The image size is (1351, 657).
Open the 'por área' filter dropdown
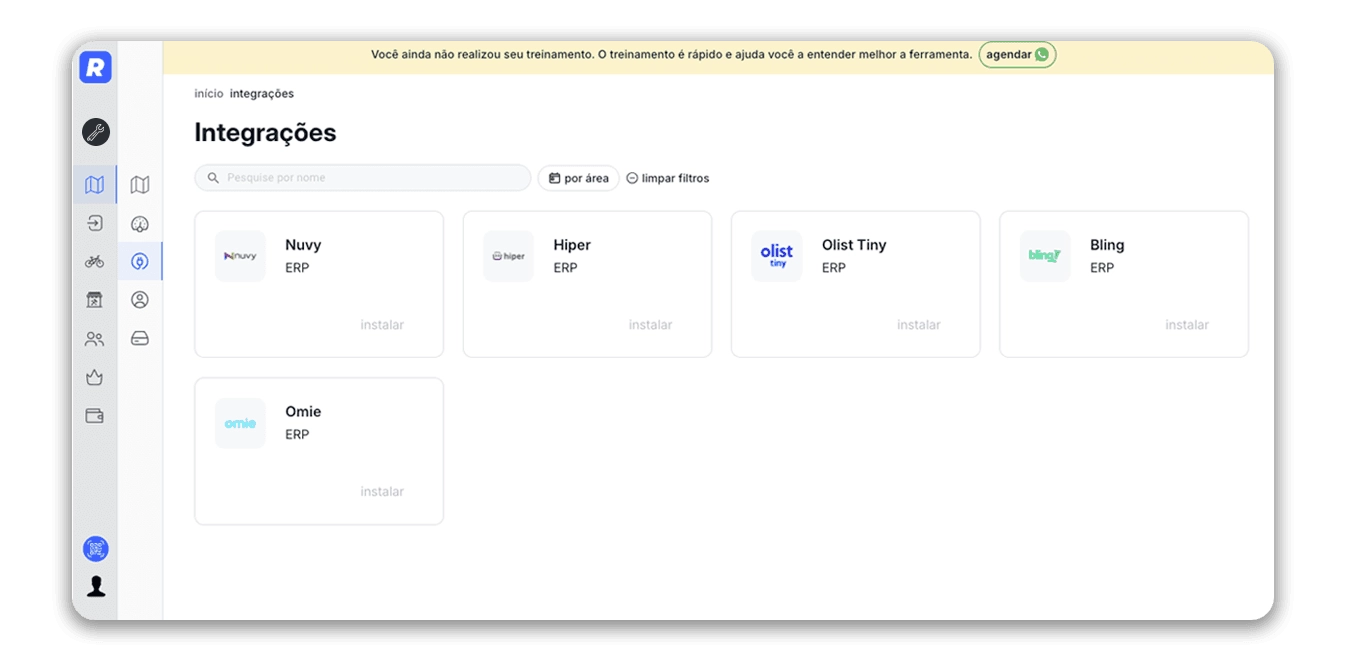point(579,178)
